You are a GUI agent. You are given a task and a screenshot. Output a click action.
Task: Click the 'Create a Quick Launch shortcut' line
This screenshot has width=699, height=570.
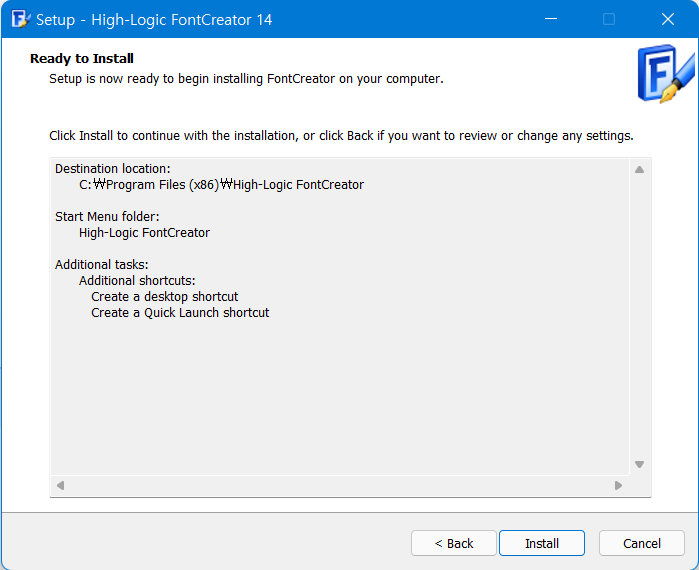(x=180, y=313)
